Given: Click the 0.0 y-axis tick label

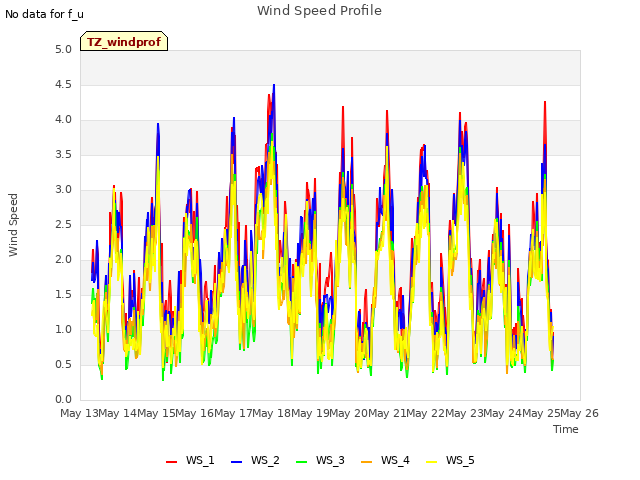Looking at the screenshot, I should (x=64, y=400).
